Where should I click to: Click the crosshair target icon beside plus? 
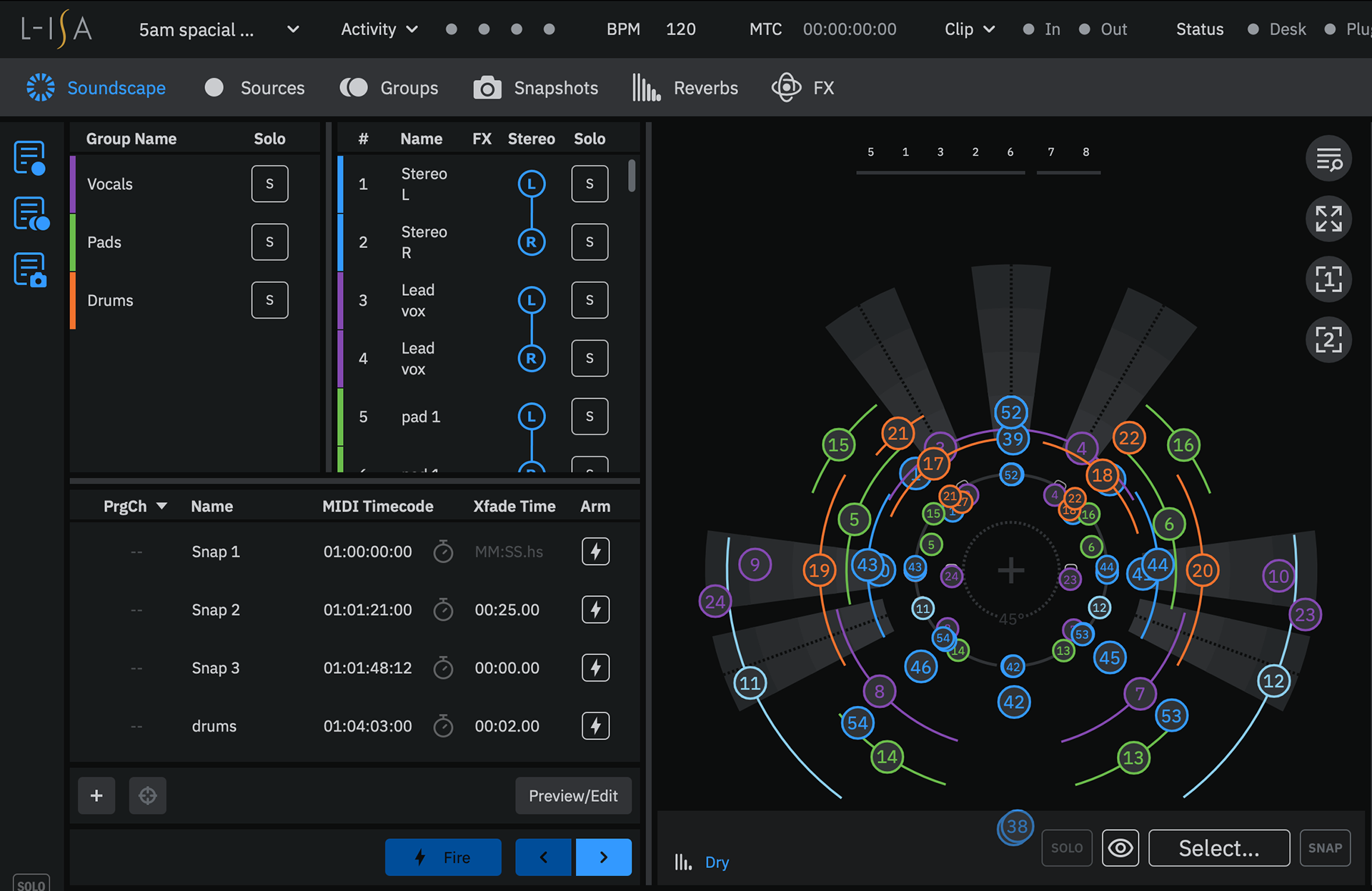click(x=147, y=795)
